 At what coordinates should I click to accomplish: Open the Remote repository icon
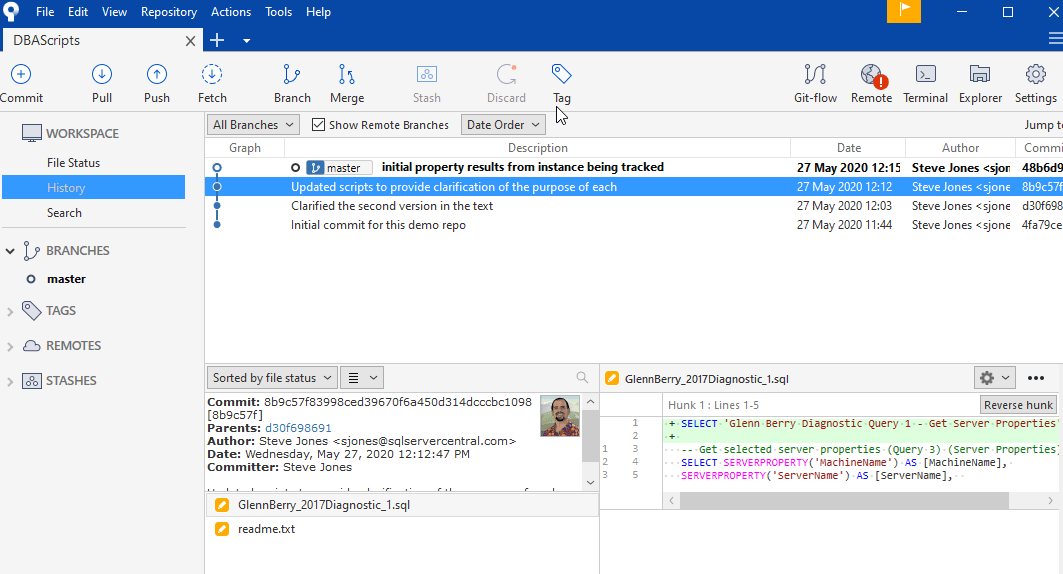871,83
